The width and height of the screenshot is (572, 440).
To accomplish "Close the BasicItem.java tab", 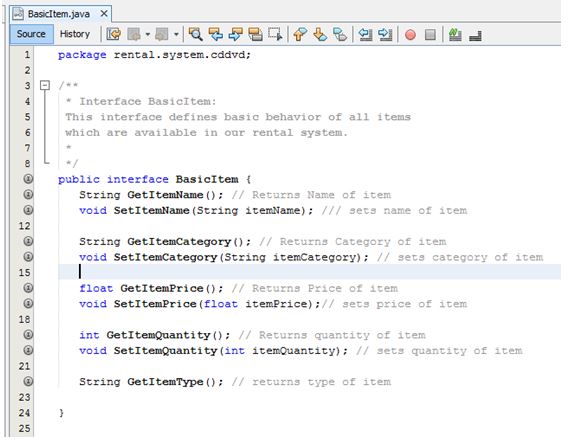I will coord(104,14).
